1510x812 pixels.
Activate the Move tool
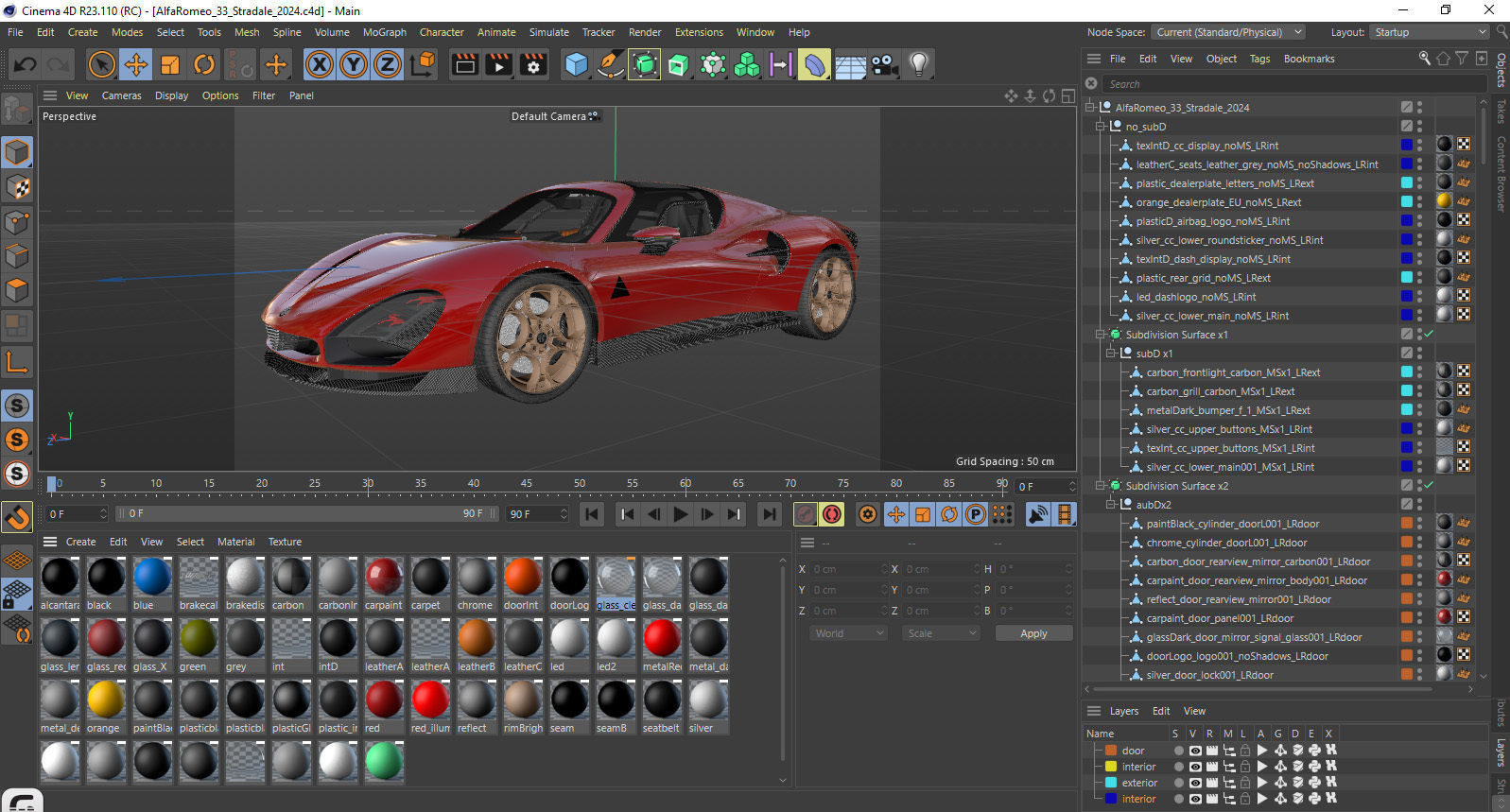(x=136, y=64)
